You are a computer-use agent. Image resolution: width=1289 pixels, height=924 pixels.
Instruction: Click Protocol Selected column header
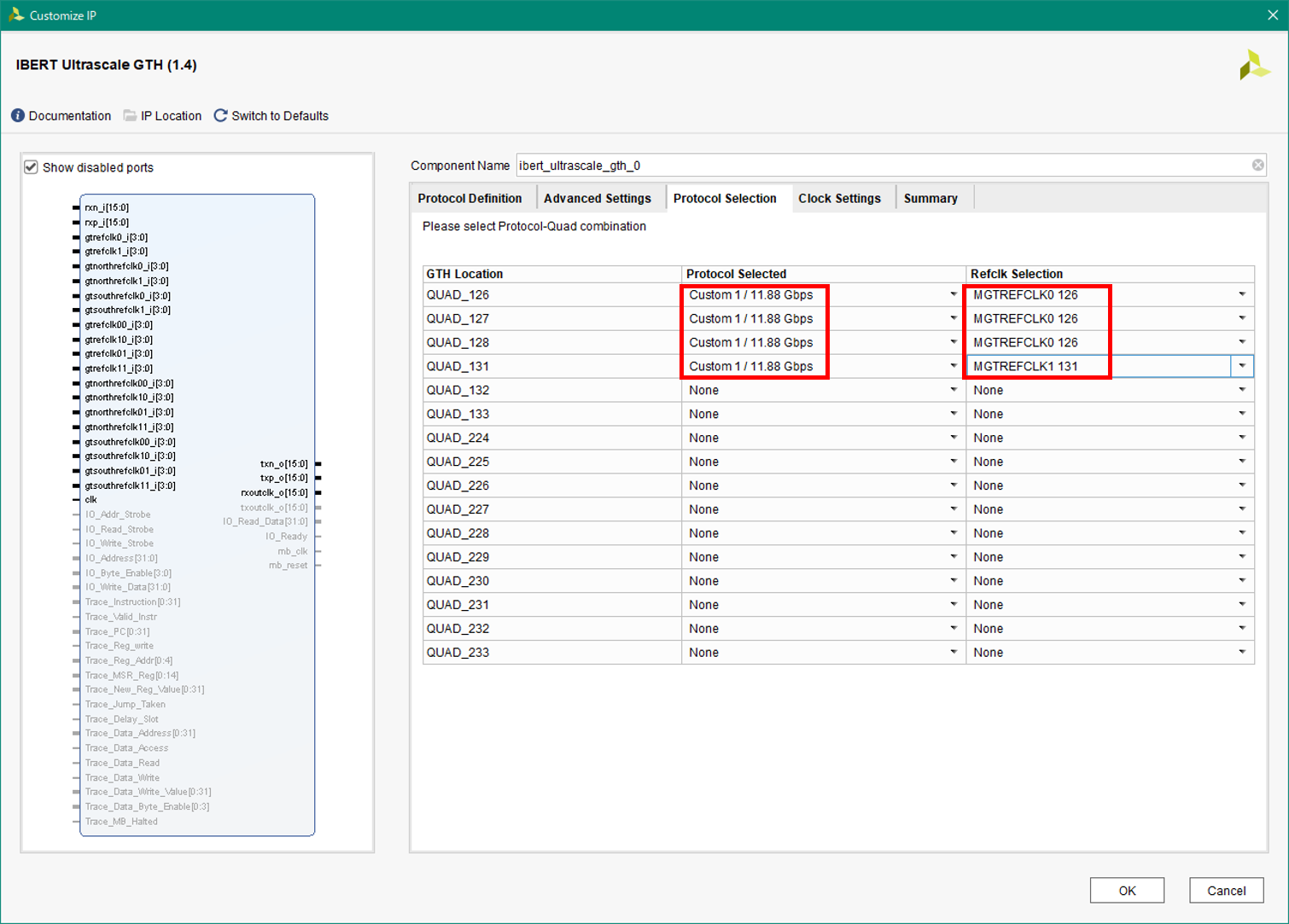(824, 274)
